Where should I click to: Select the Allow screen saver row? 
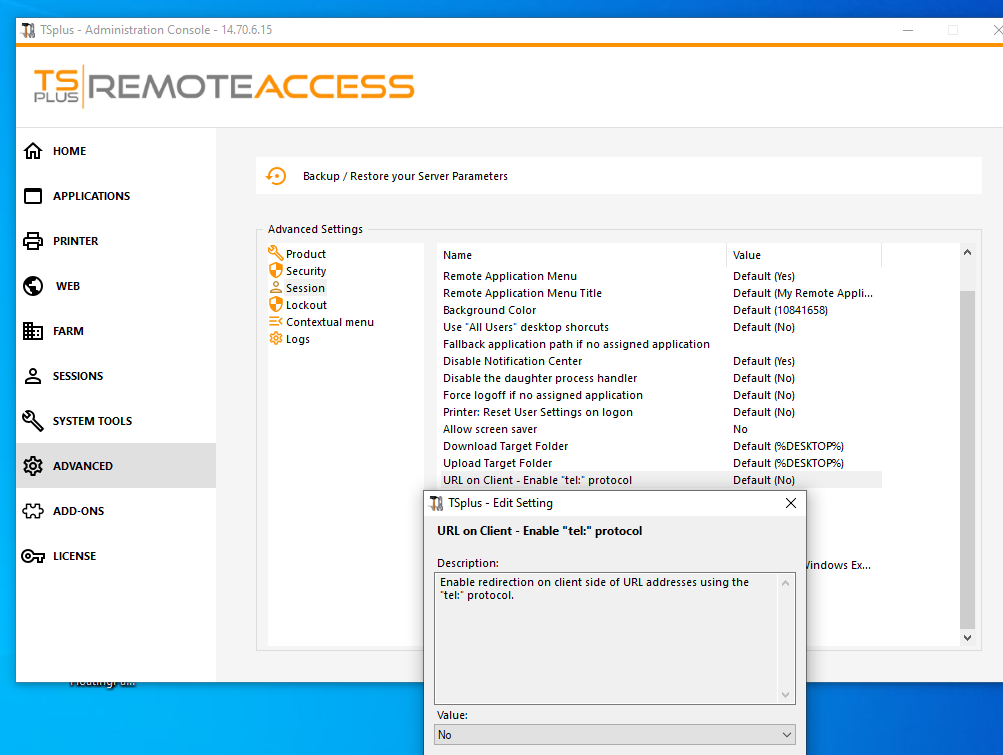[x=490, y=429]
